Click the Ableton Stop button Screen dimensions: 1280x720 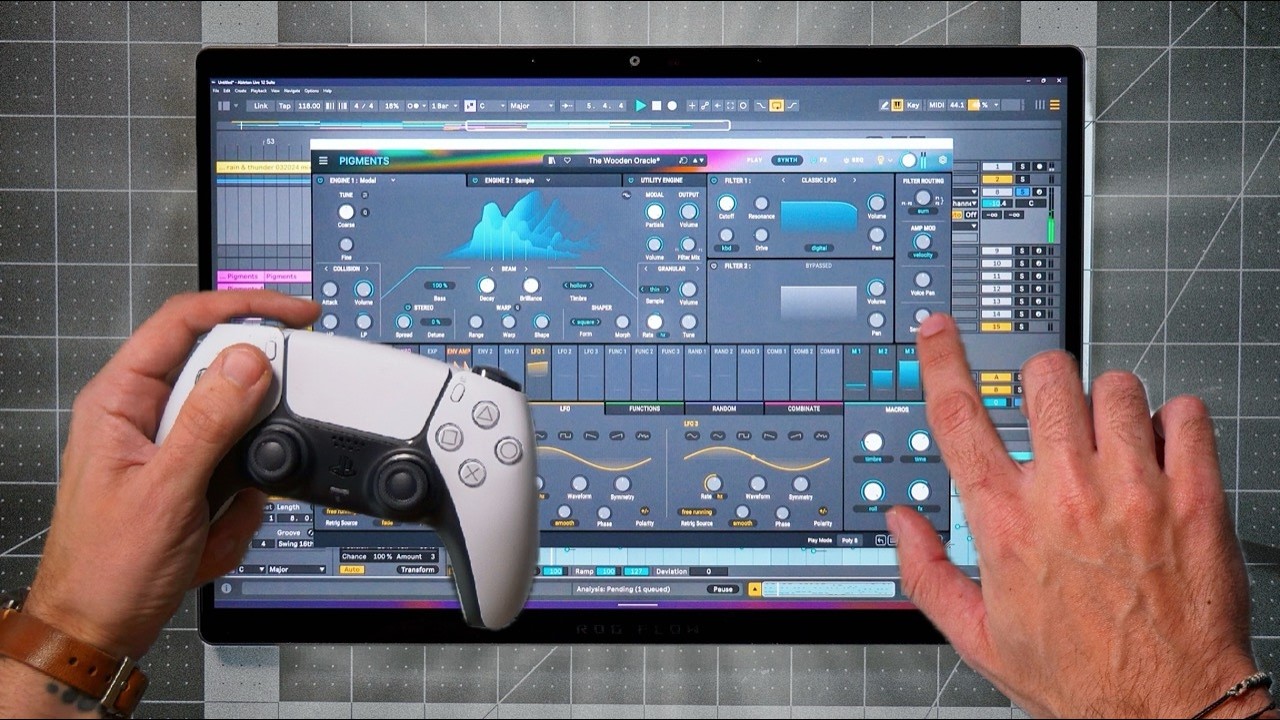tap(657, 105)
